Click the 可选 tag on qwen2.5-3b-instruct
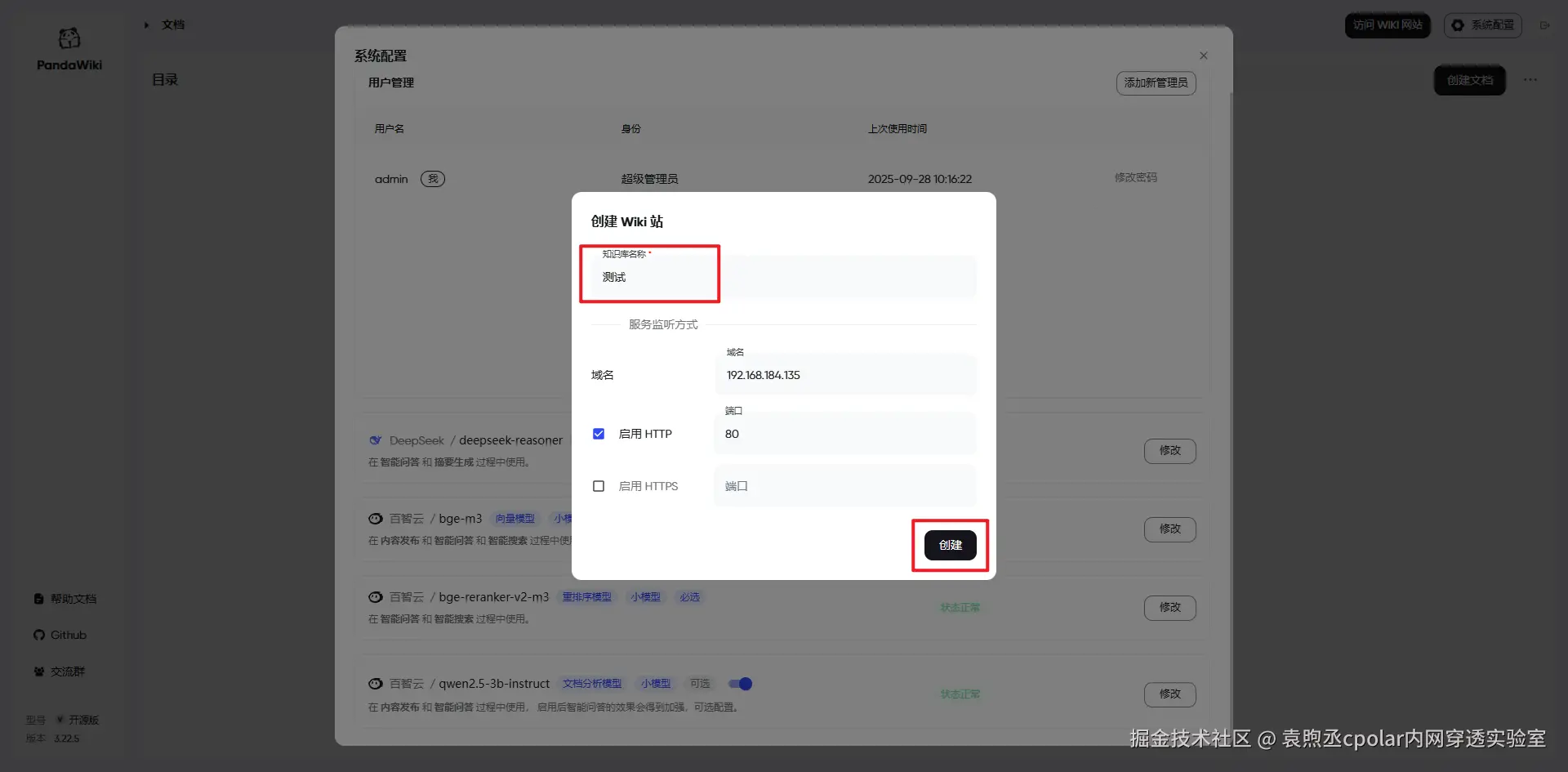The width and height of the screenshot is (1568, 772). [x=700, y=684]
